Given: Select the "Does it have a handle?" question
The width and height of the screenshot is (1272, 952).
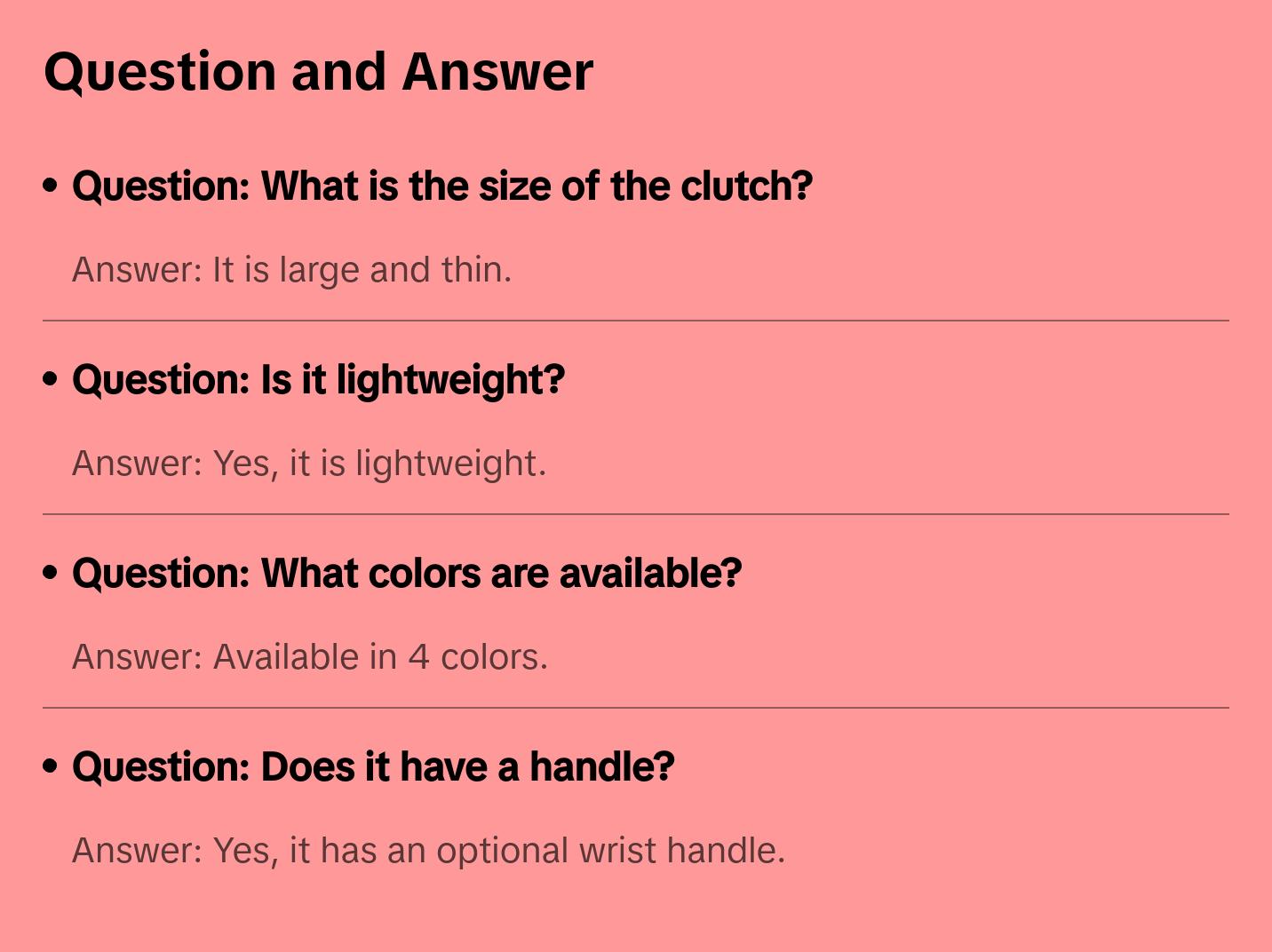Looking at the screenshot, I should click(373, 767).
